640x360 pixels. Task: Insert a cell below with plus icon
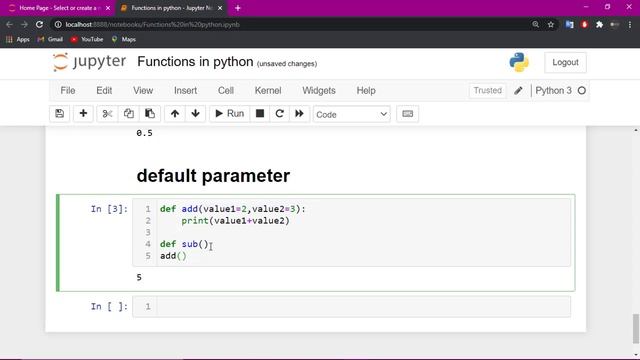pos(83,113)
